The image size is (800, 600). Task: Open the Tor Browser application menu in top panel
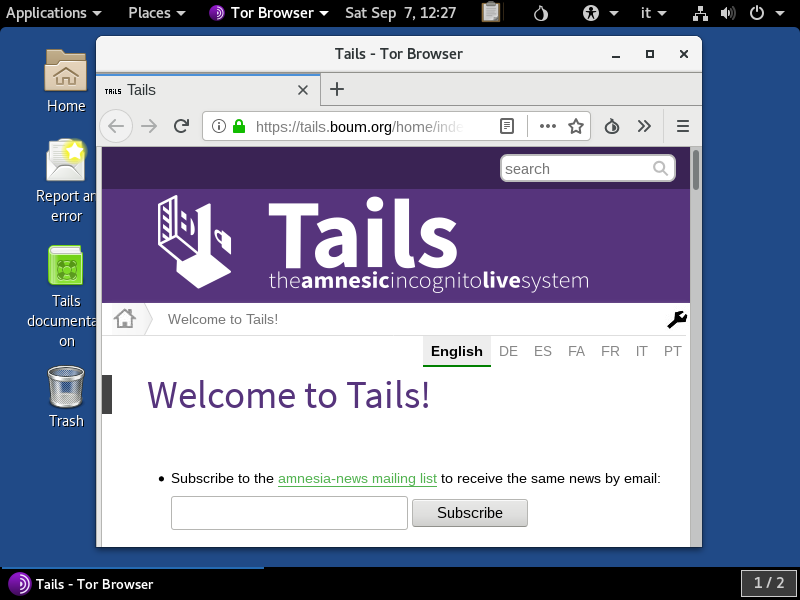269,13
